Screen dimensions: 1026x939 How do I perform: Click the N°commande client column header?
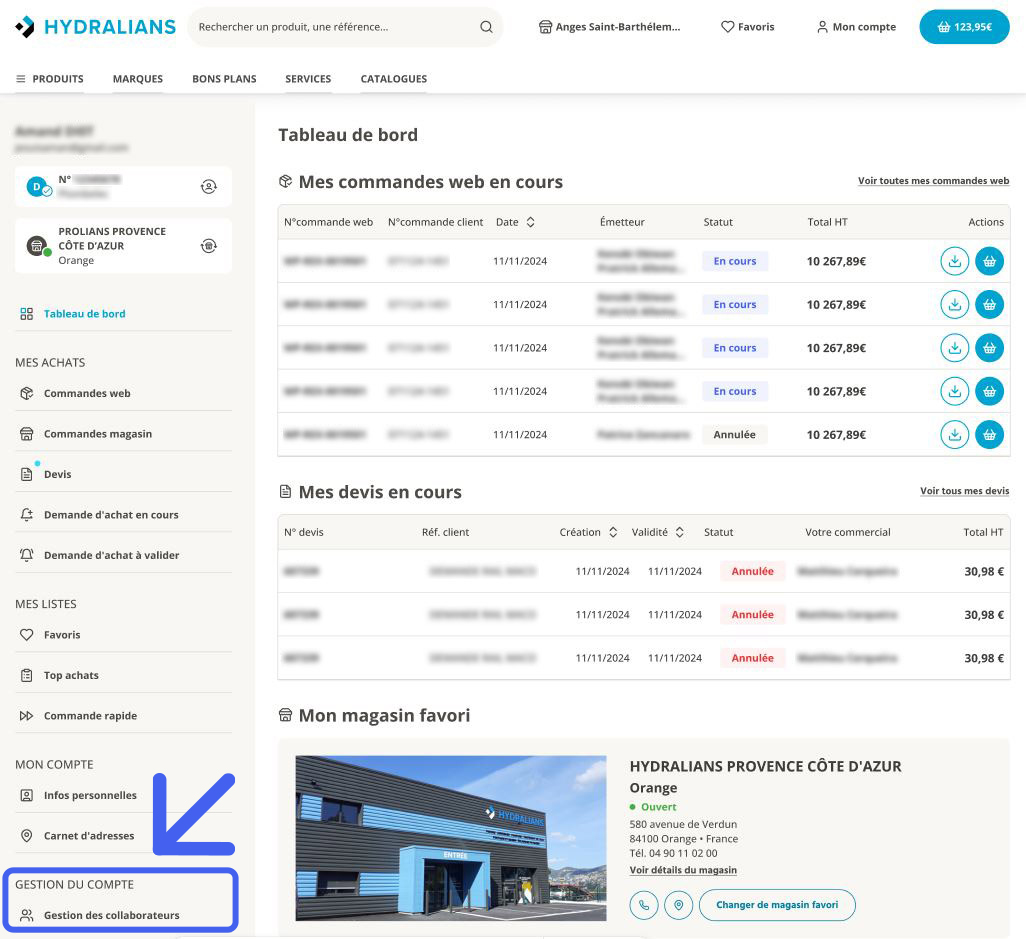tap(435, 222)
